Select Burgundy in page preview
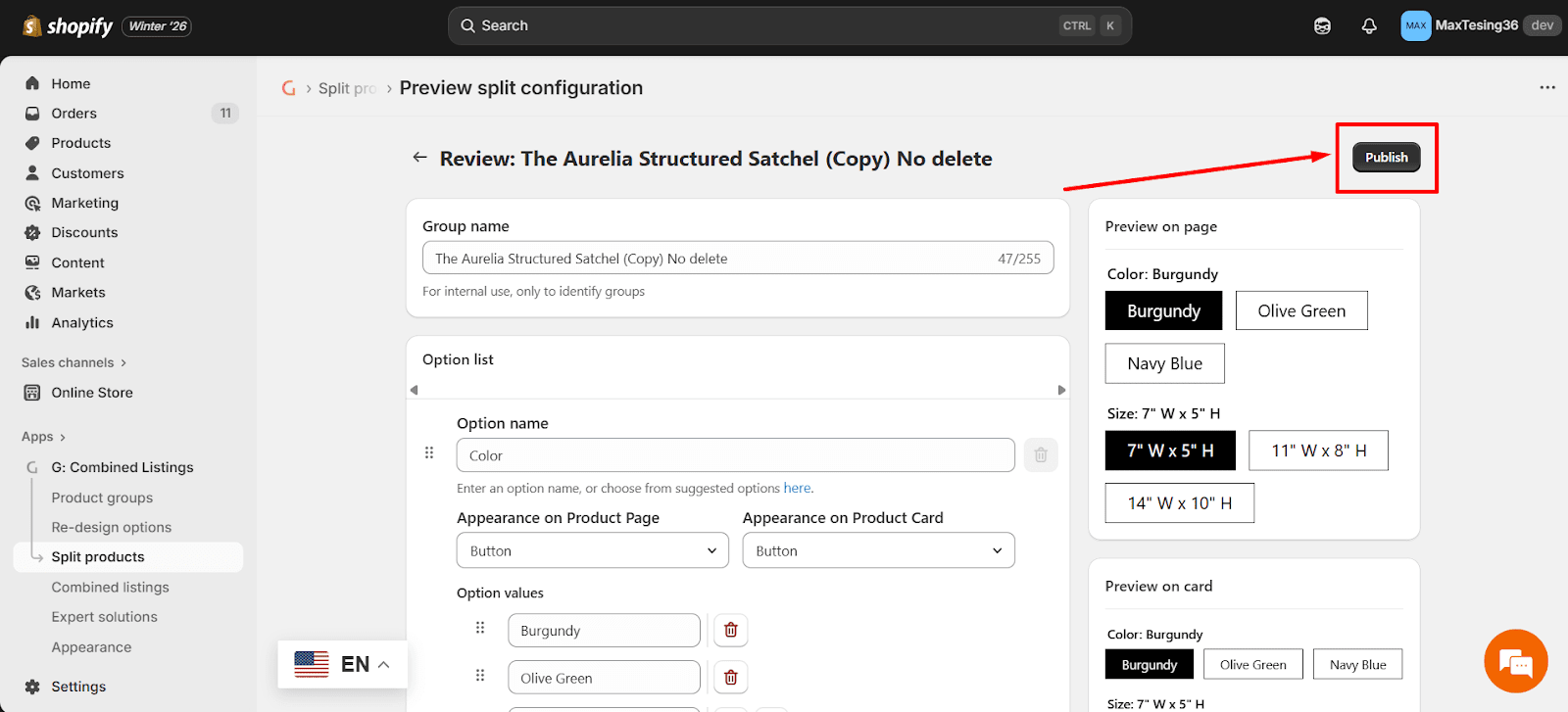1568x712 pixels. coord(1163,310)
